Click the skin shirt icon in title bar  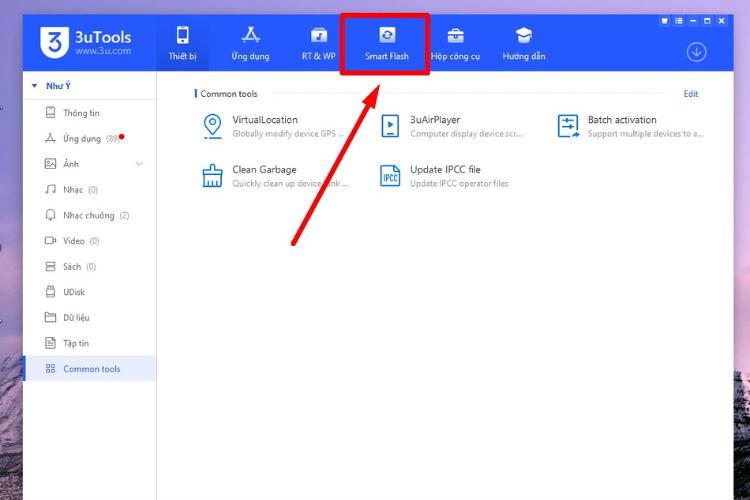664,21
